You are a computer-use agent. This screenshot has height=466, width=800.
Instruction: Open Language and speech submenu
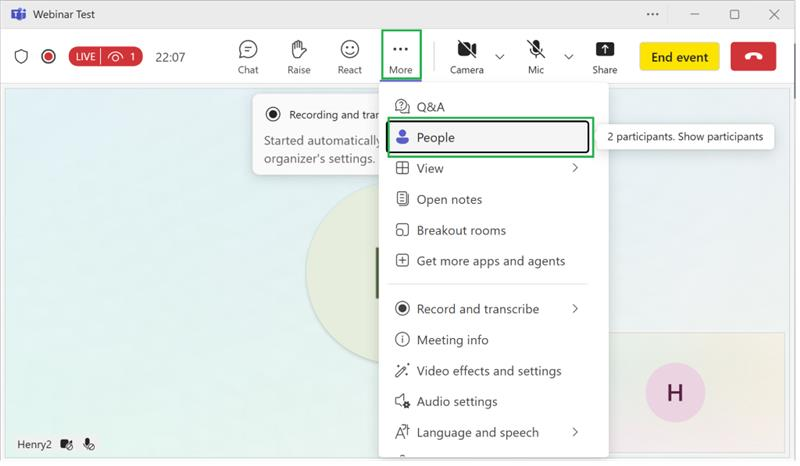click(x=488, y=432)
